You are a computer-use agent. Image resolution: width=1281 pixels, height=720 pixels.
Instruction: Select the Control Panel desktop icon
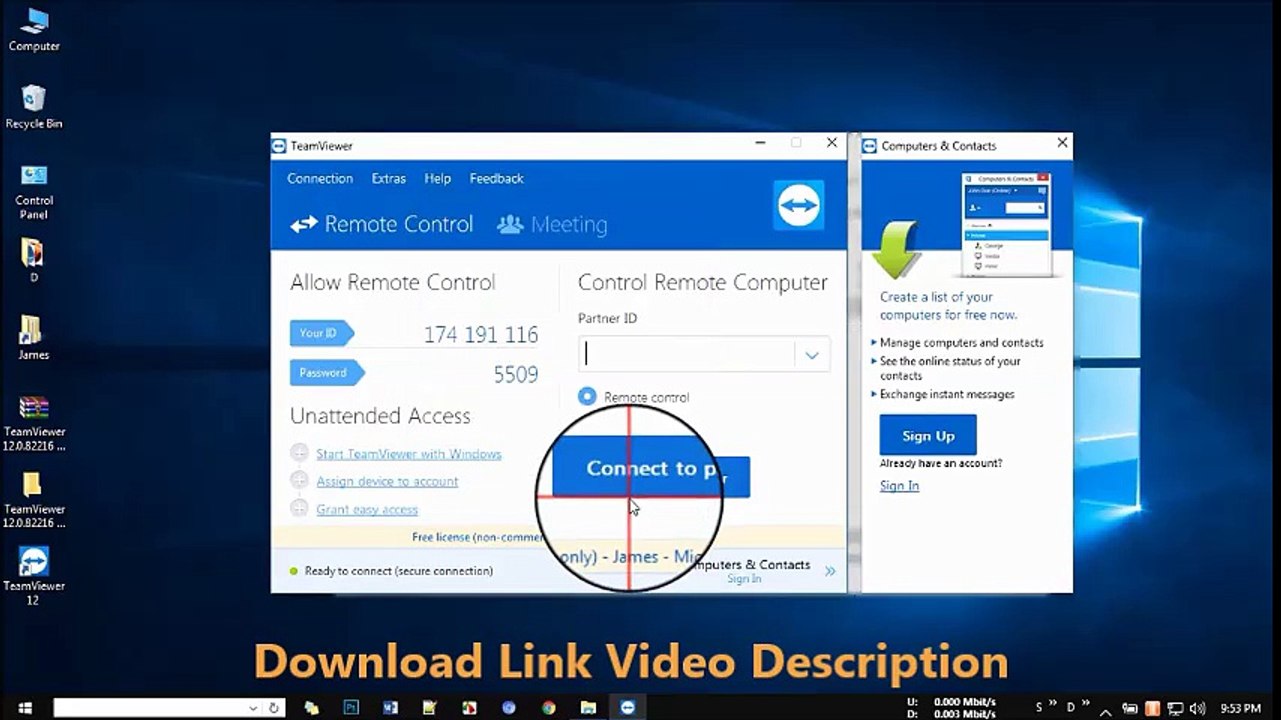click(x=34, y=192)
